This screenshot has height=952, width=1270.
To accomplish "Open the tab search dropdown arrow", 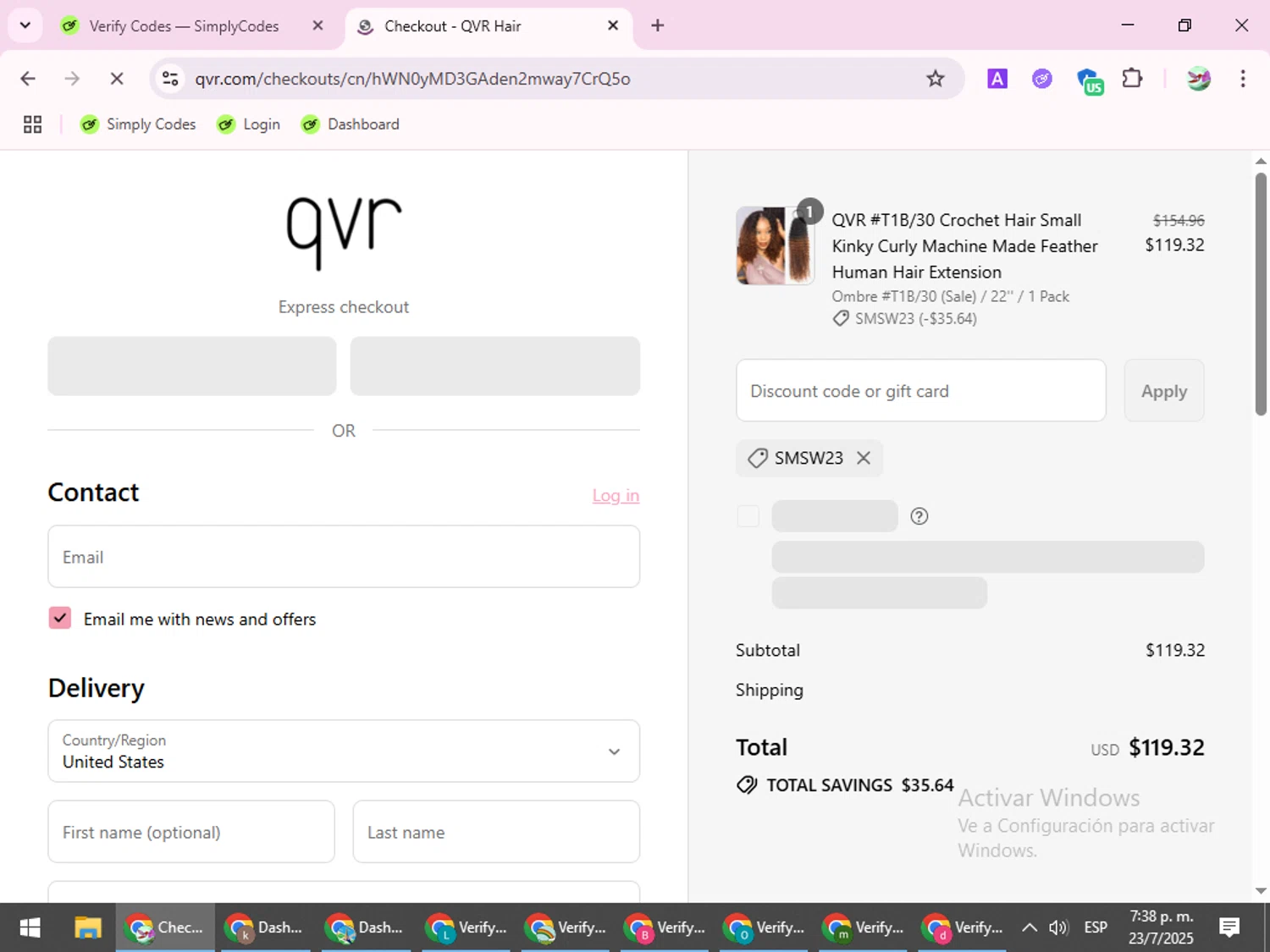I will (25, 25).
